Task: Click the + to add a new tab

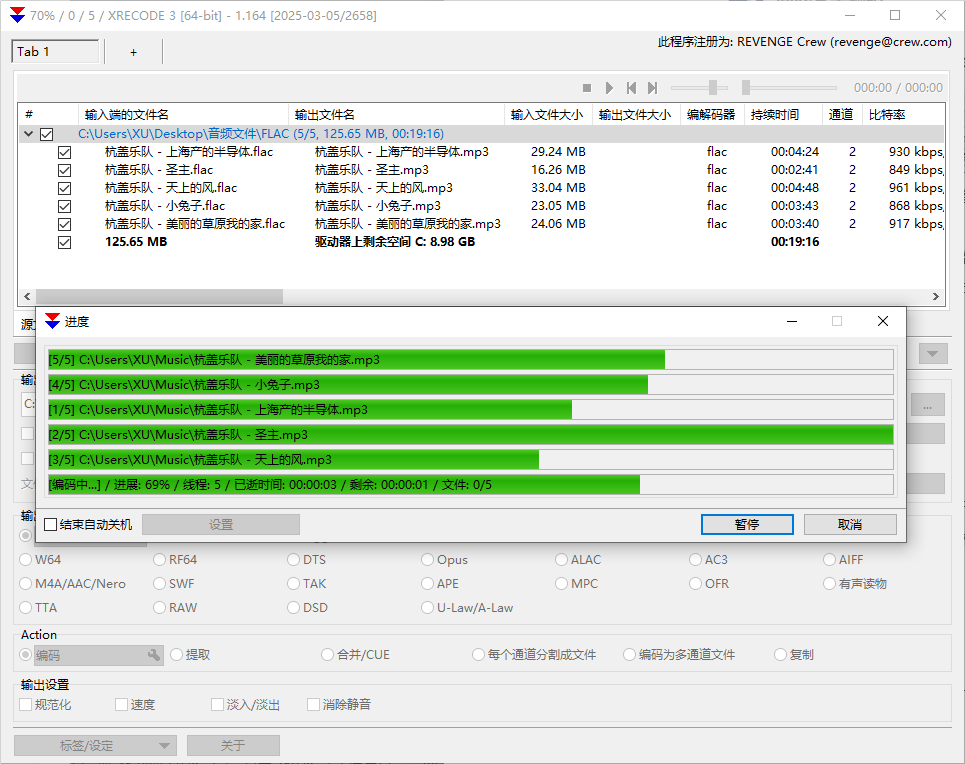Action: [133, 50]
